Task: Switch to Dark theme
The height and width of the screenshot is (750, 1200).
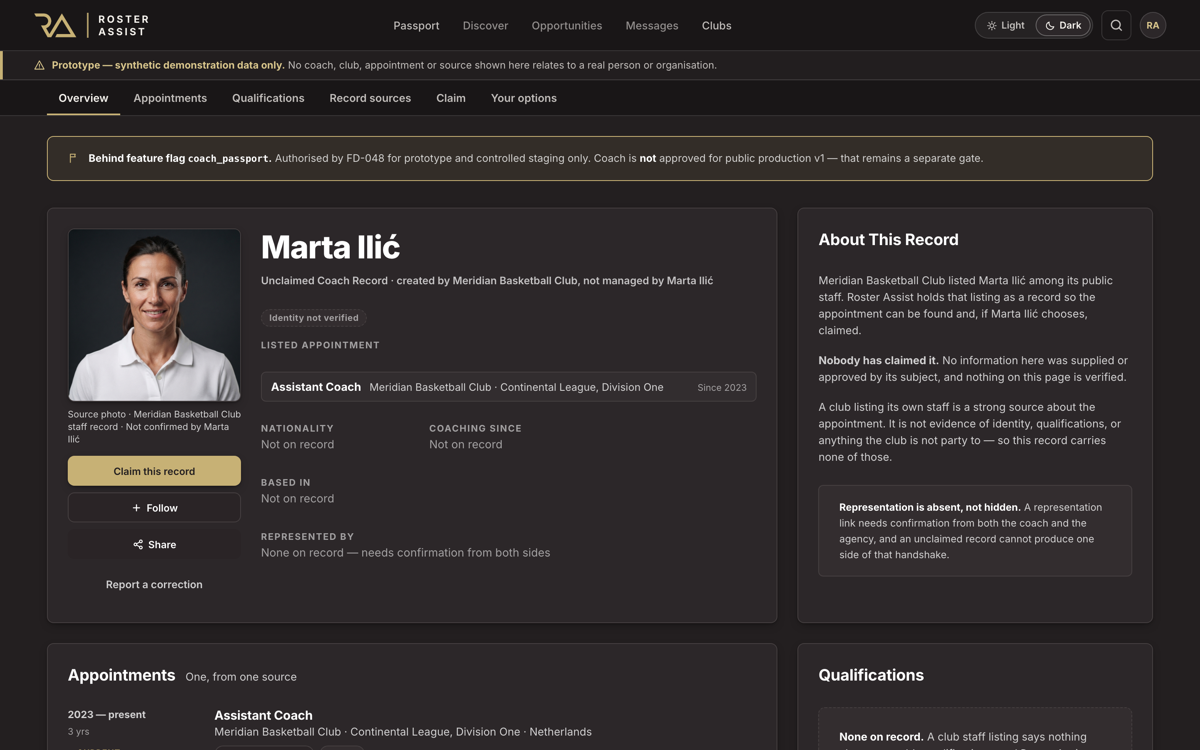Action: [1063, 25]
